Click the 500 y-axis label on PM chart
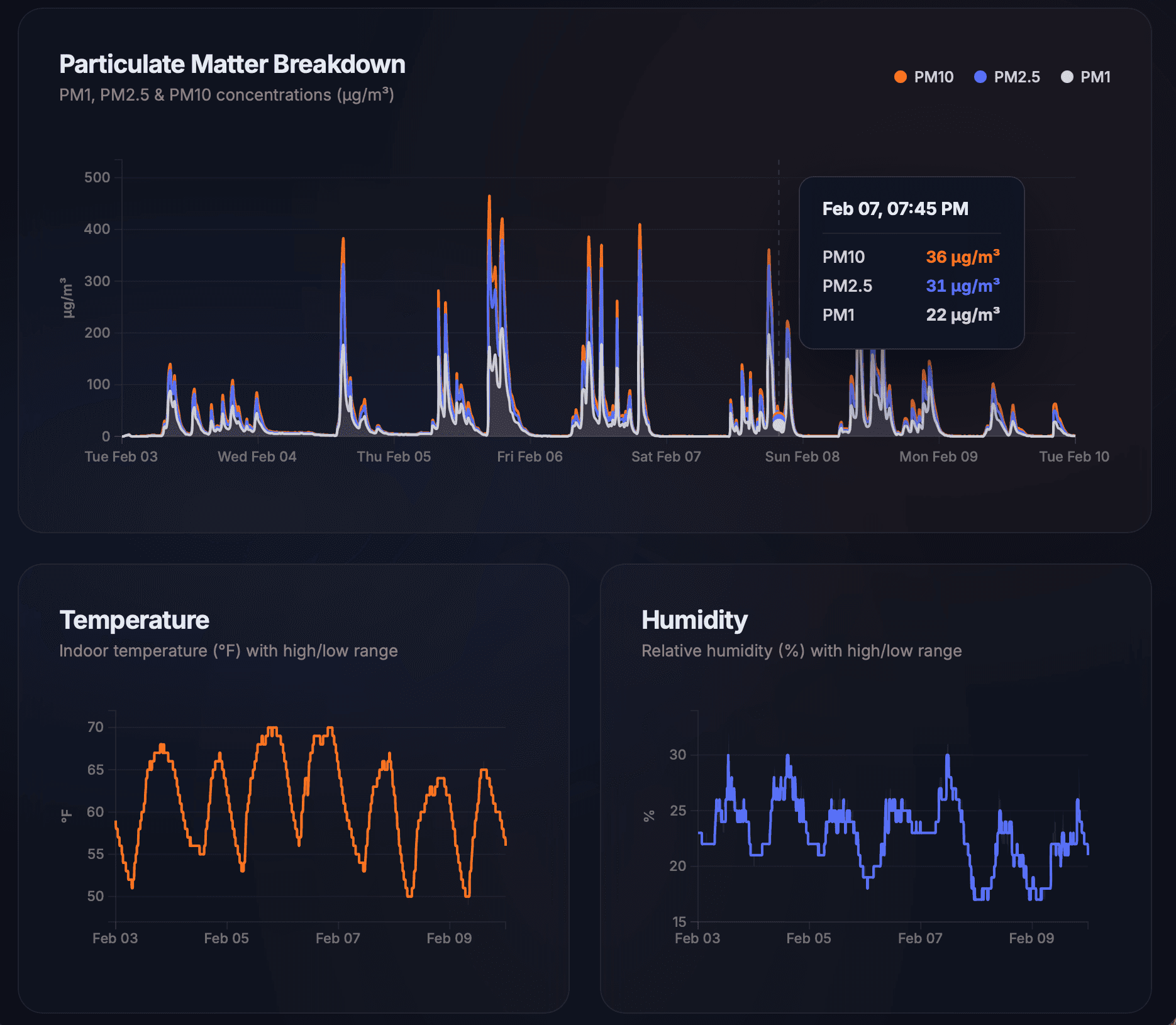 coord(97,177)
